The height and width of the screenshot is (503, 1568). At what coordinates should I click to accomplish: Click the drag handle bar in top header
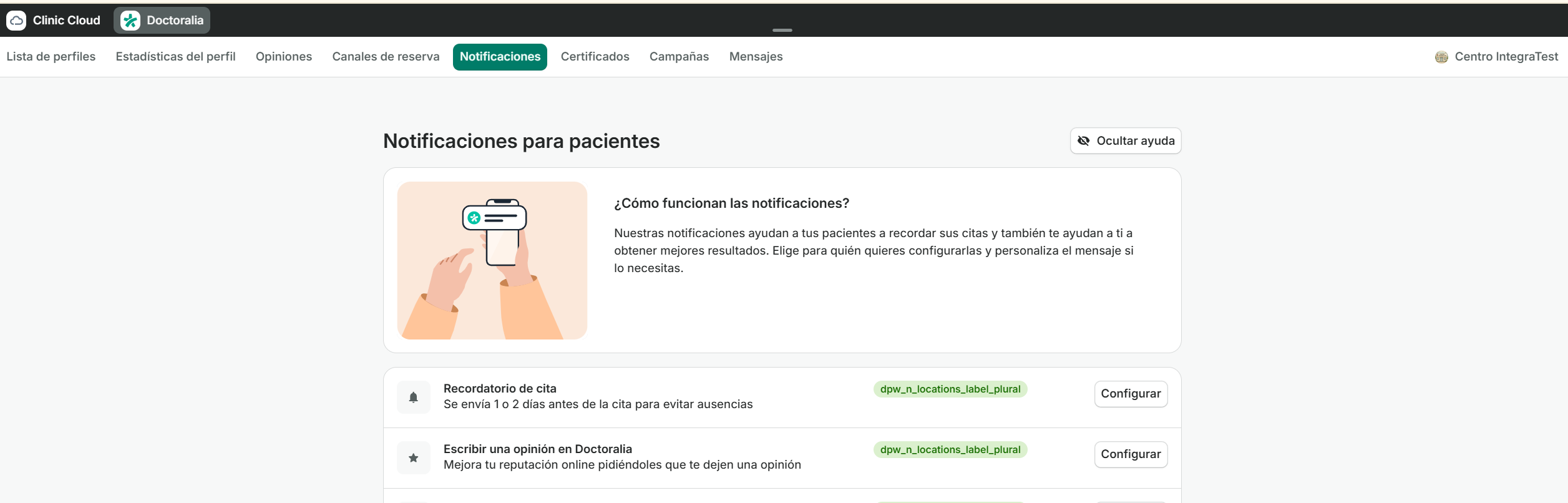(782, 30)
